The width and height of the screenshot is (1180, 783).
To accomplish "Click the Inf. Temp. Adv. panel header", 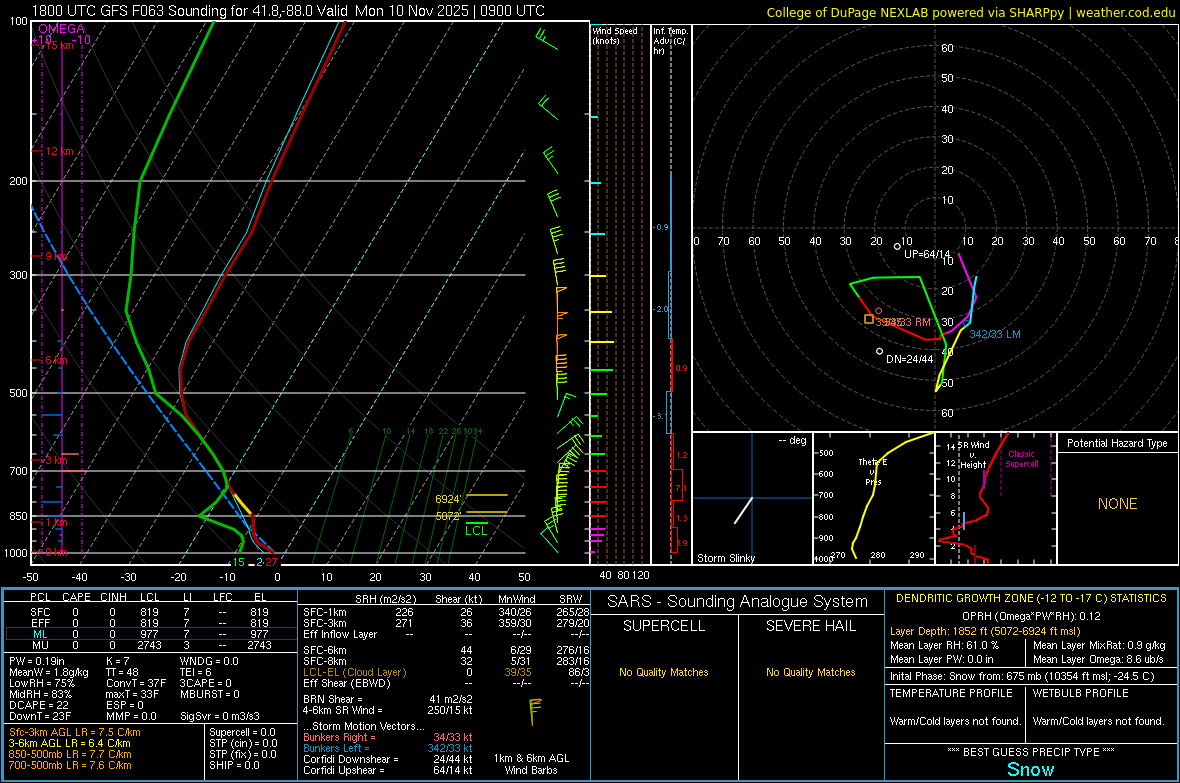I will coord(670,41).
